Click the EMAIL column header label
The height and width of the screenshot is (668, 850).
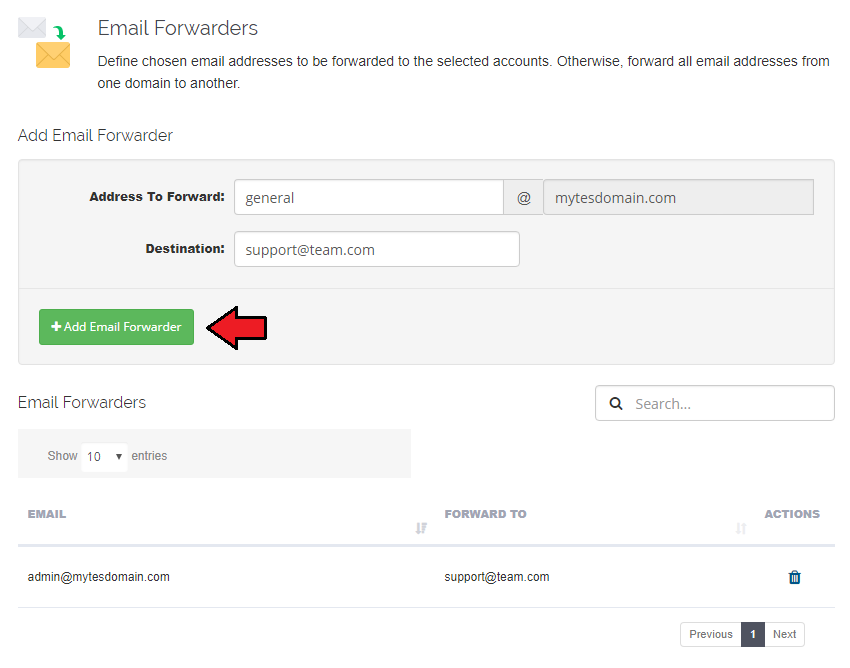[47, 514]
